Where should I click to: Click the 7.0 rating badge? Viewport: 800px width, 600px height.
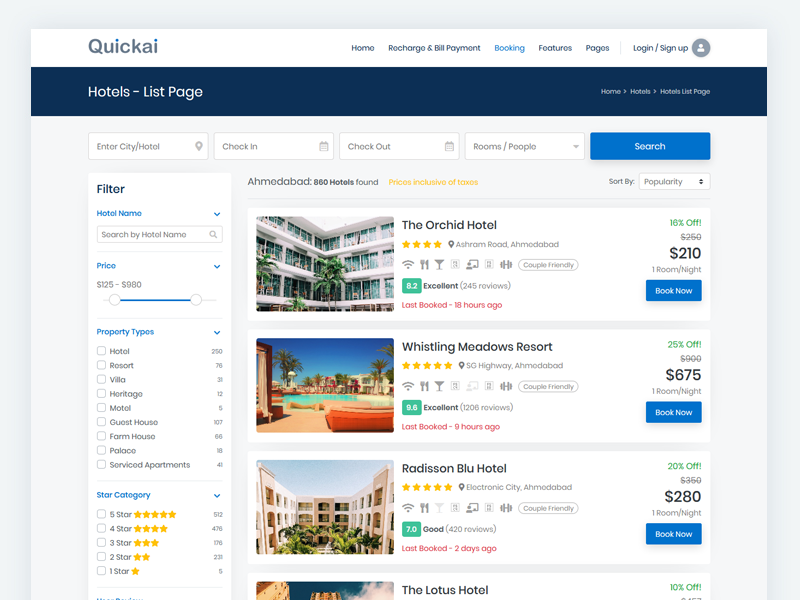click(411, 529)
